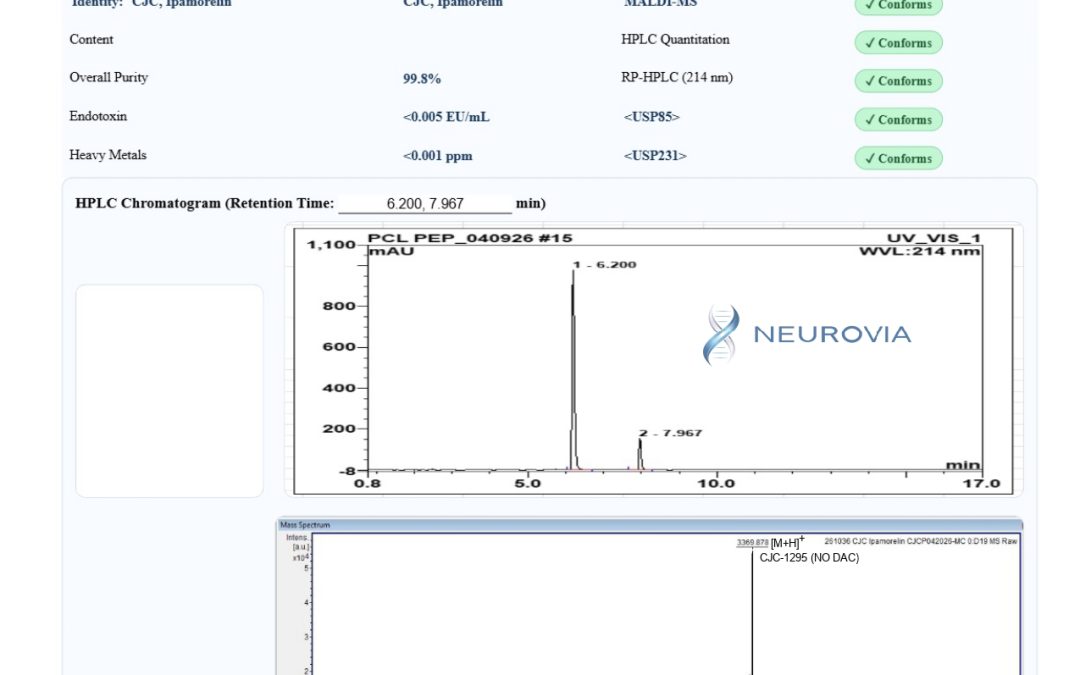
Task: Click the UV_VIS_1 chart label
Action: [933, 238]
